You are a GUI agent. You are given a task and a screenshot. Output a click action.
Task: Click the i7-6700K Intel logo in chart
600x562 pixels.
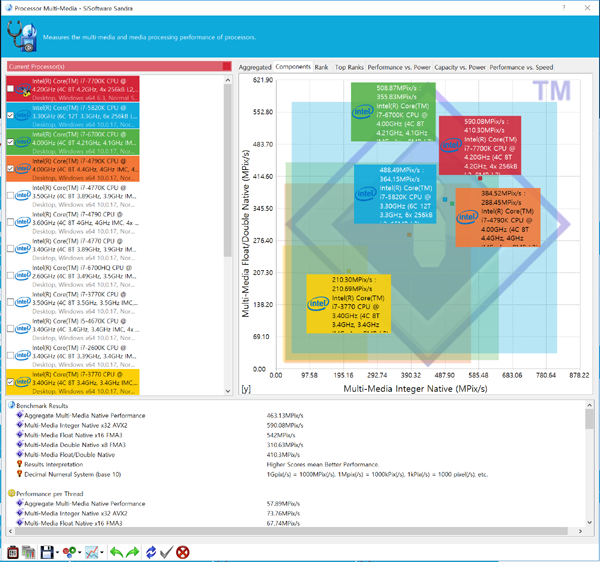click(x=362, y=112)
